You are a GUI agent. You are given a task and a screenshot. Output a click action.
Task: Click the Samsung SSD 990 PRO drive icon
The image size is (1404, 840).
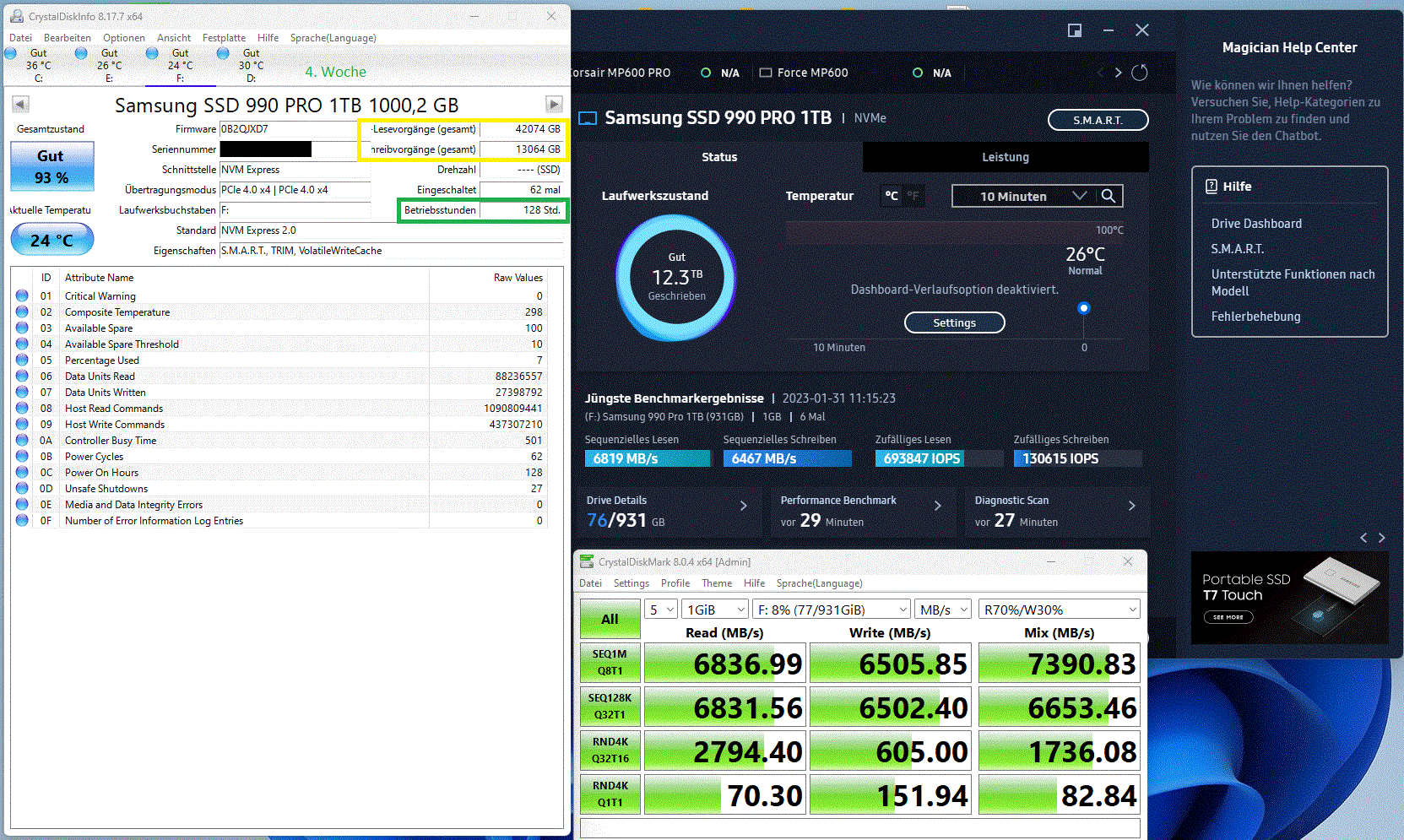(588, 118)
